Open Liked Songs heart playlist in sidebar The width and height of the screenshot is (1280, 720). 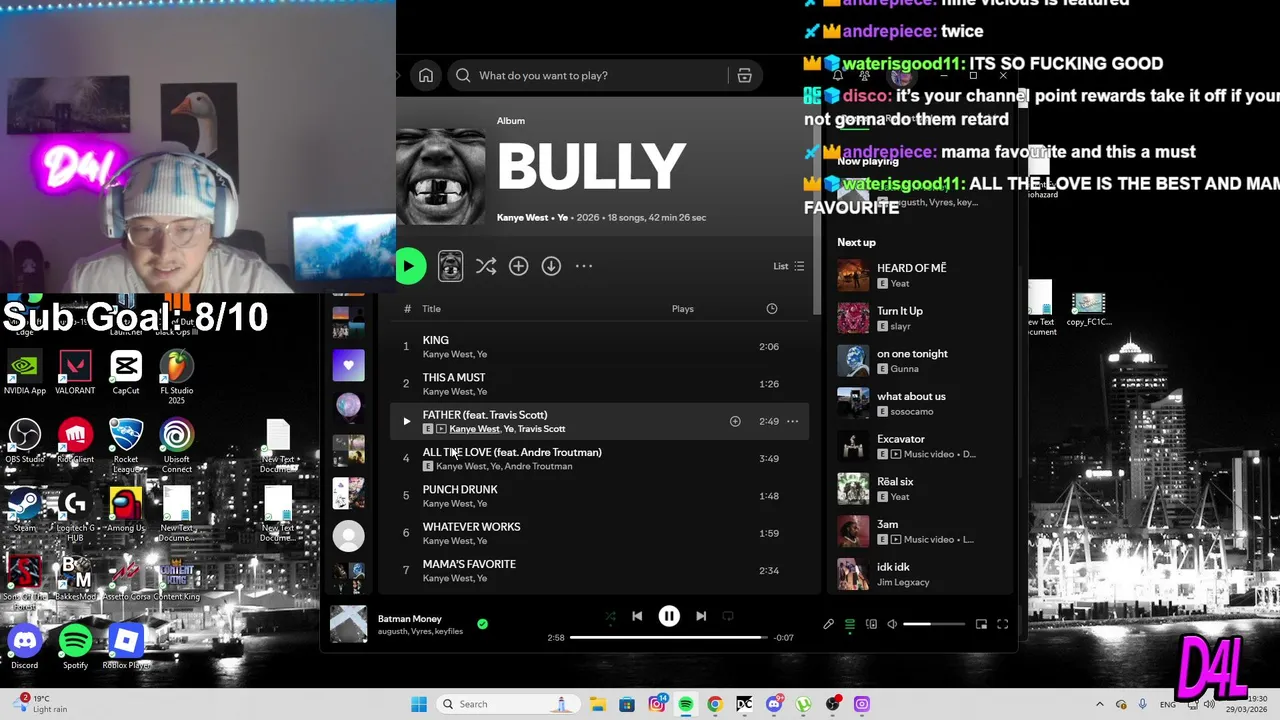pos(348,366)
